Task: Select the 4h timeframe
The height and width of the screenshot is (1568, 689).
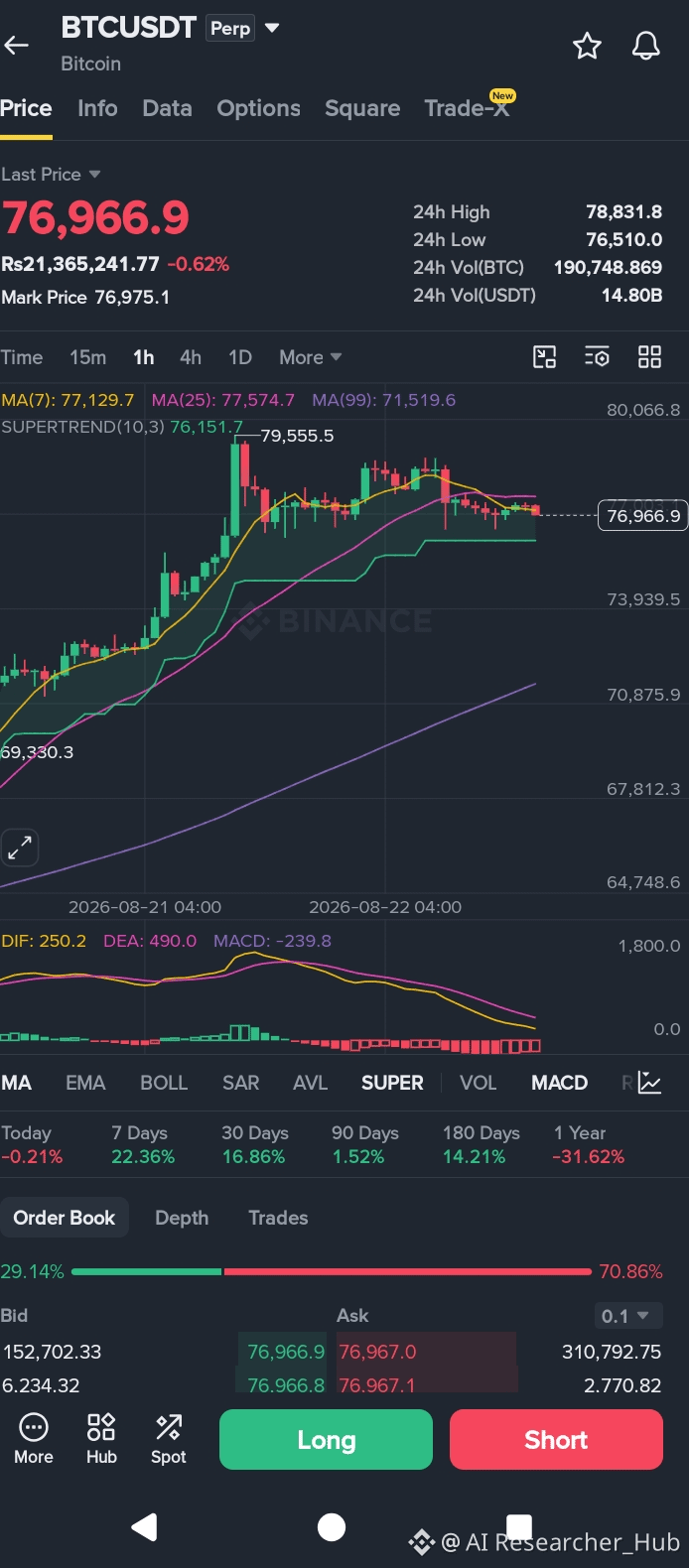Action: [191, 357]
